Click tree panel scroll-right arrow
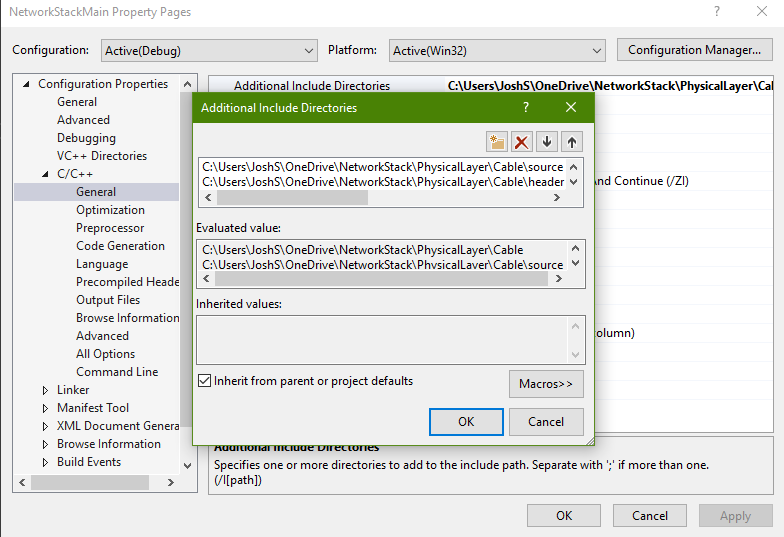The width and height of the screenshot is (784, 537). pyautogui.click(x=171, y=482)
